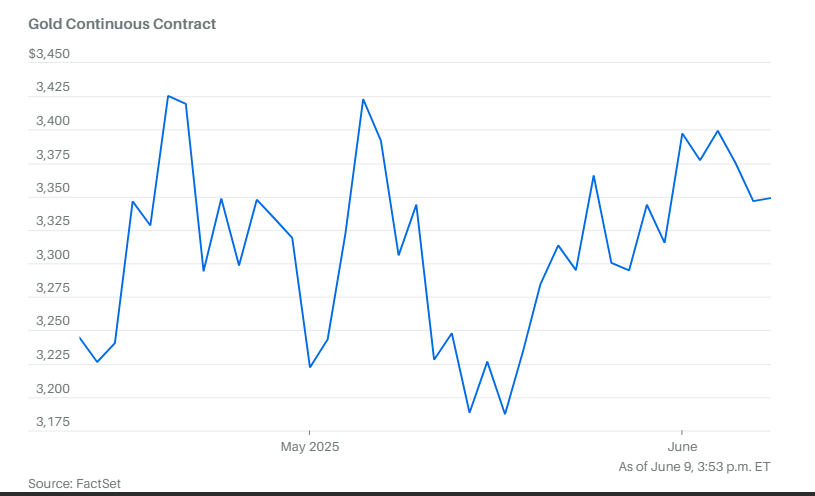Click the May 2025 date label
Screen dimensions: 815x496
click(310, 447)
